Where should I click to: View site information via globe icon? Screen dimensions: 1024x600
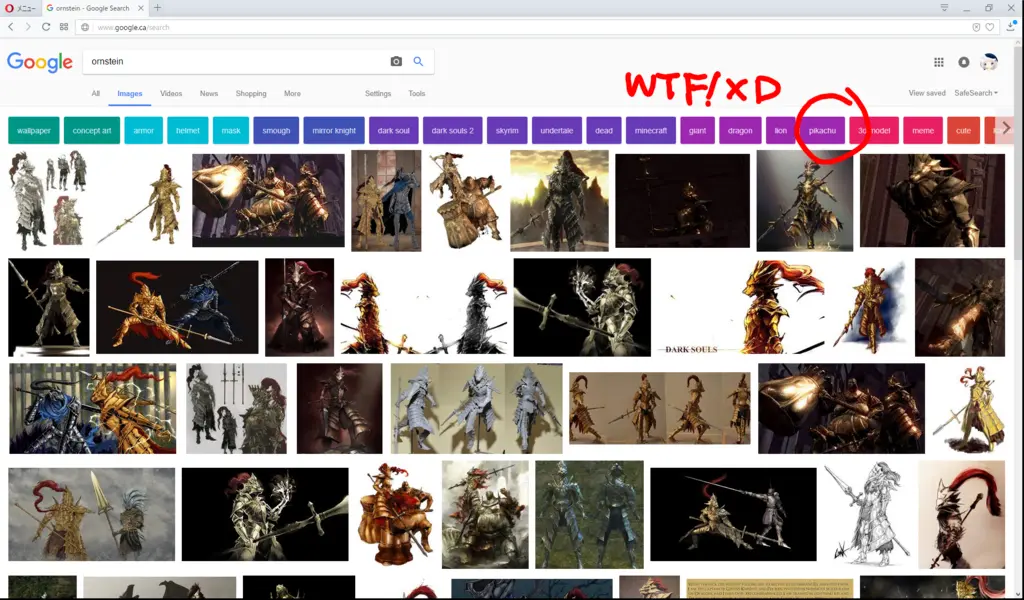tap(85, 27)
